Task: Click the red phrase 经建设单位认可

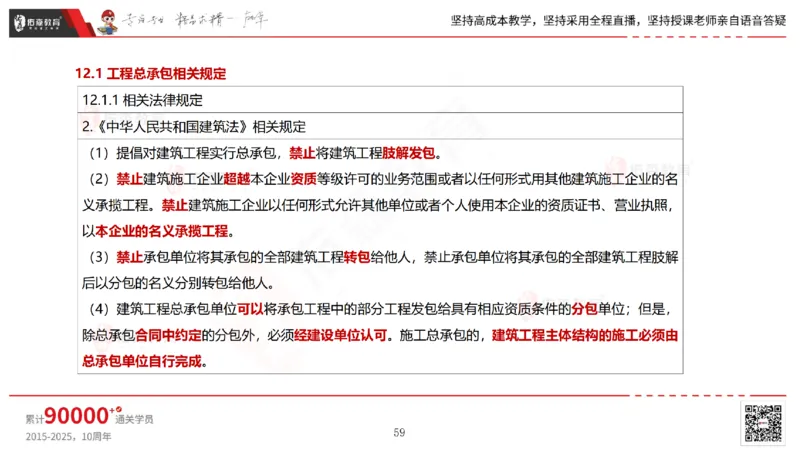Action: [x=340, y=335]
